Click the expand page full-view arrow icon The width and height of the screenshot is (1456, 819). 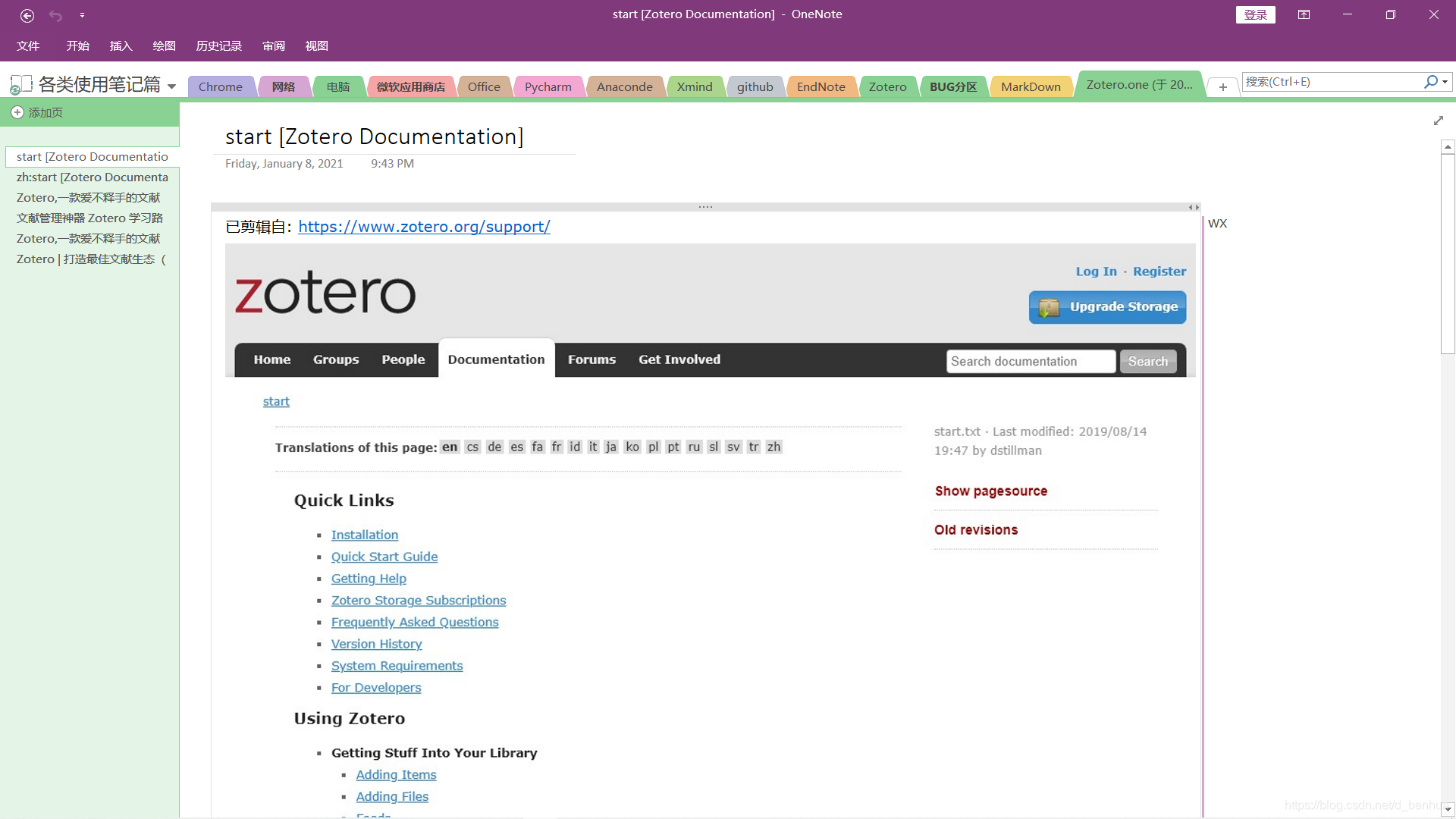coord(1439,121)
